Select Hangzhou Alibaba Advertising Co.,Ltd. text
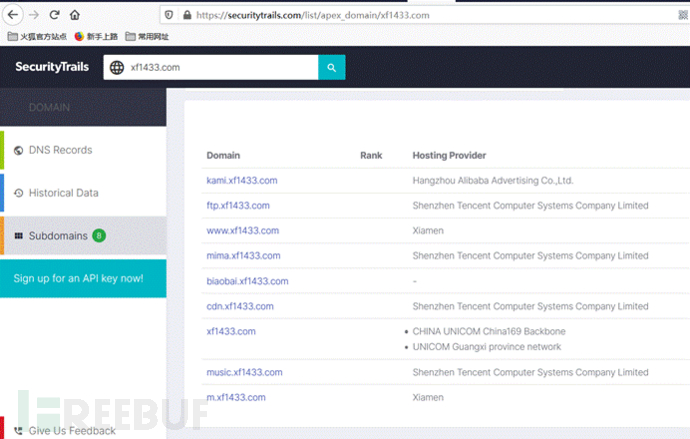Screen dimensions: 690x439 (493, 180)
